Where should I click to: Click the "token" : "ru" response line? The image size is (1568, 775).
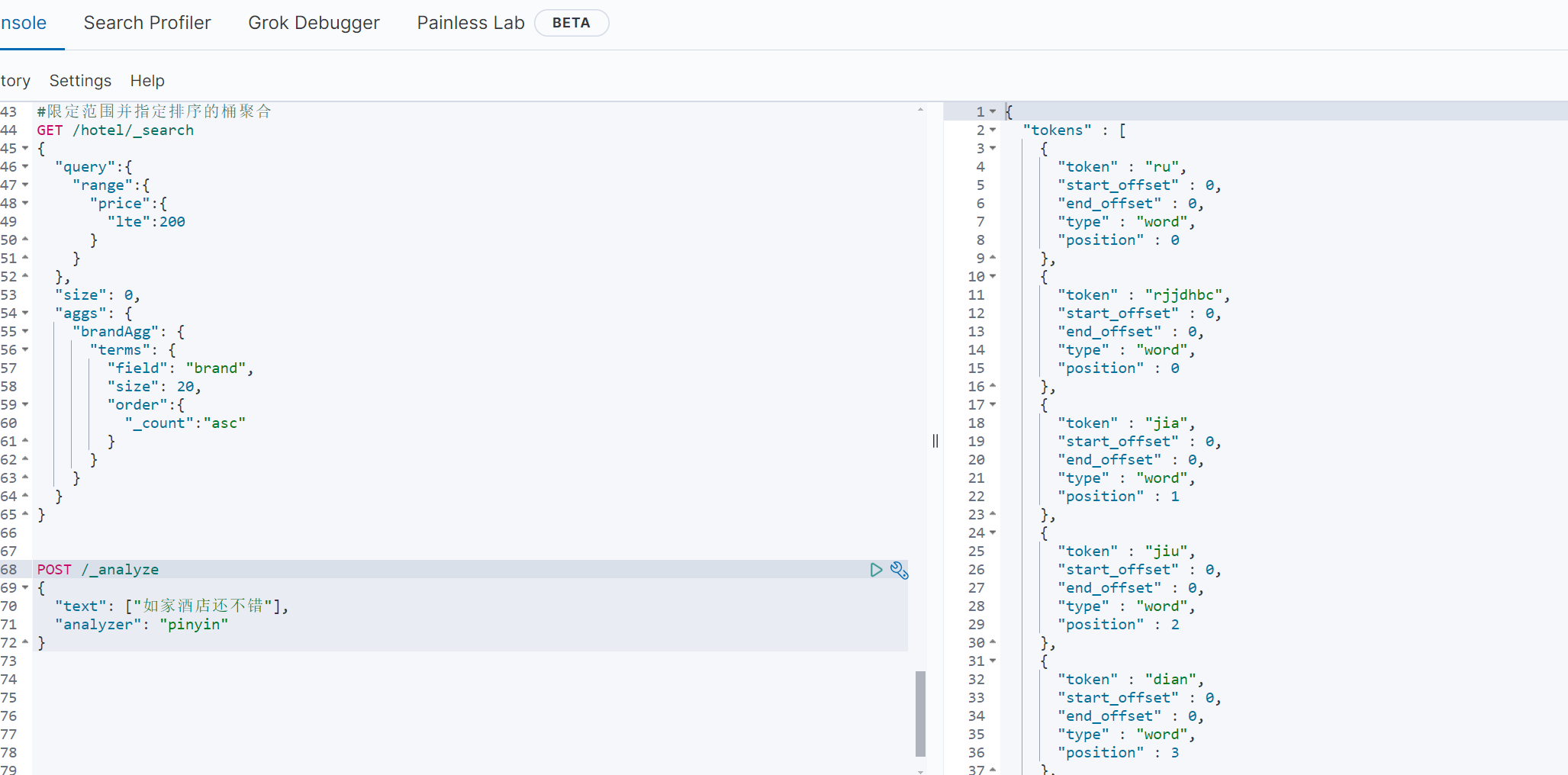(1122, 167)
